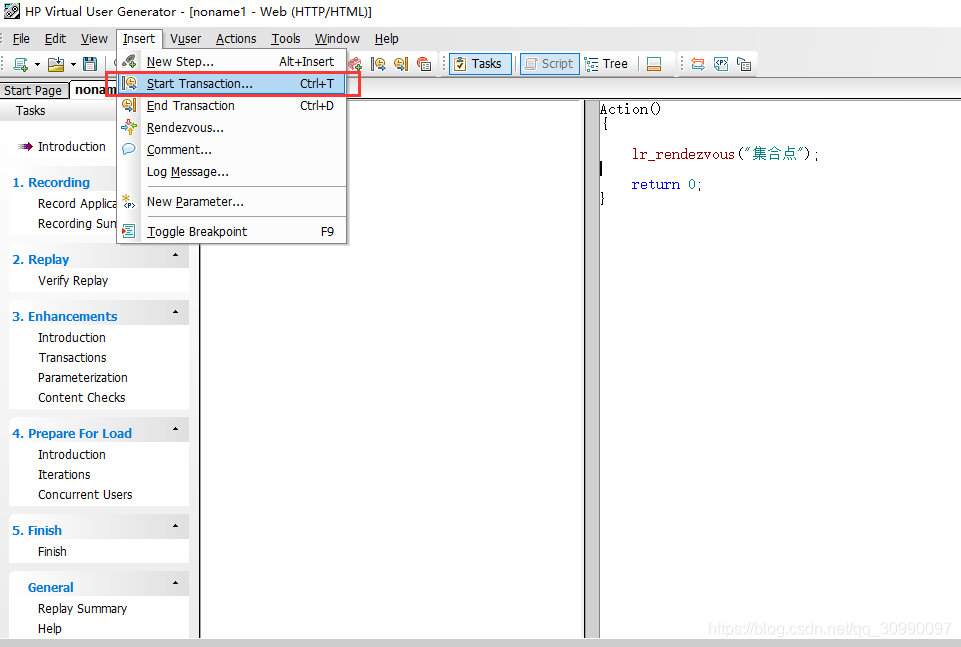Toggle the output window toolbar icon
961x647 pixels.
(x=654, y=64)
